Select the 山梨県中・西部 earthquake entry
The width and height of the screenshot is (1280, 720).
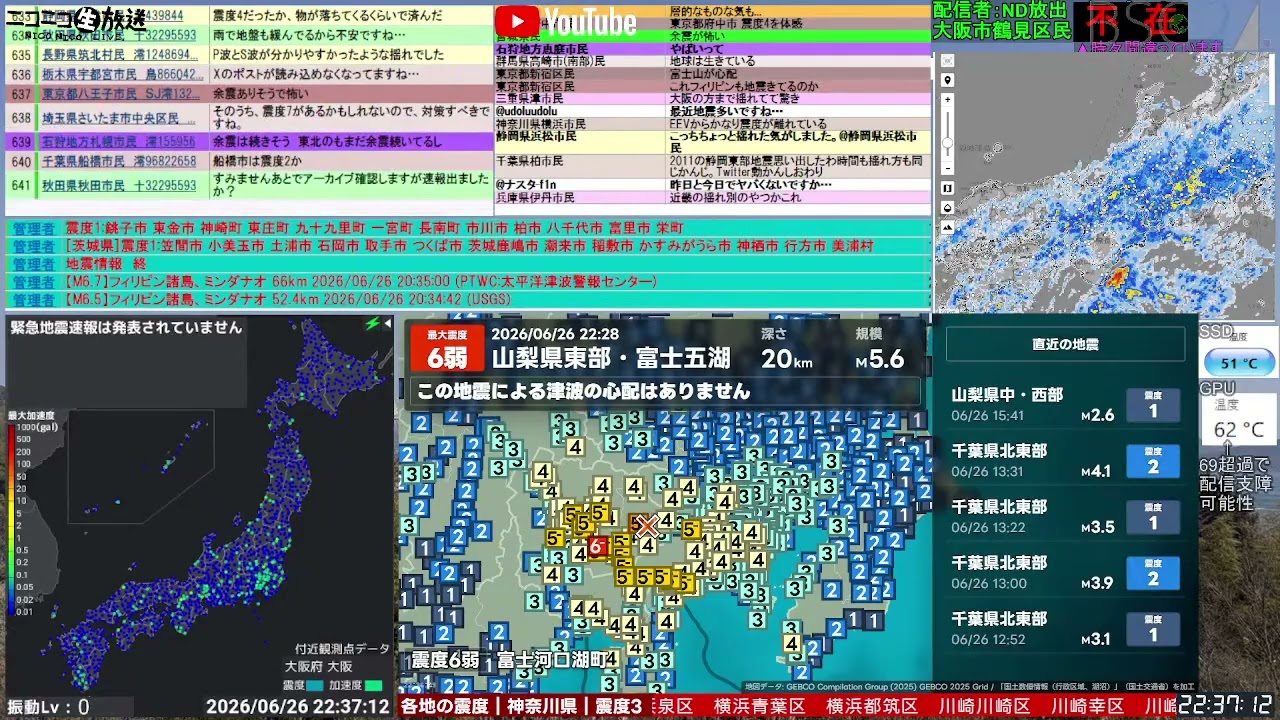click(1065, 405)
